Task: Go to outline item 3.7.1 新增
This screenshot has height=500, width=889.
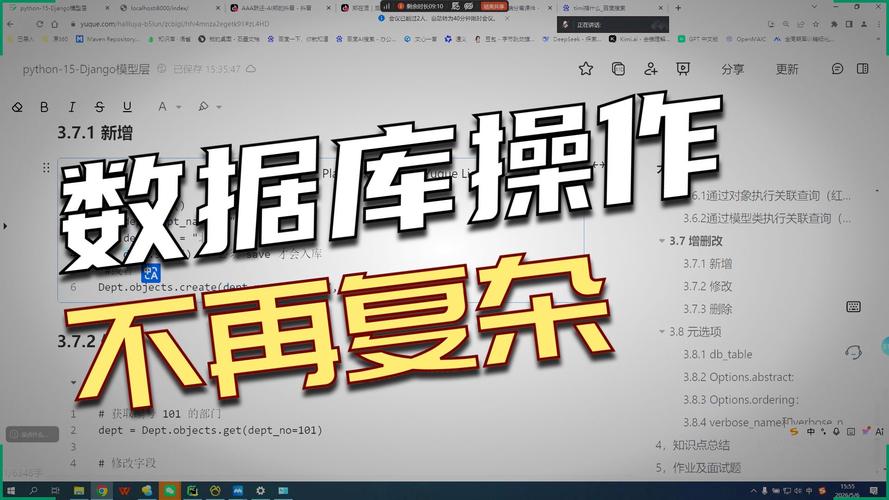Action: click(x=707, y=264)
